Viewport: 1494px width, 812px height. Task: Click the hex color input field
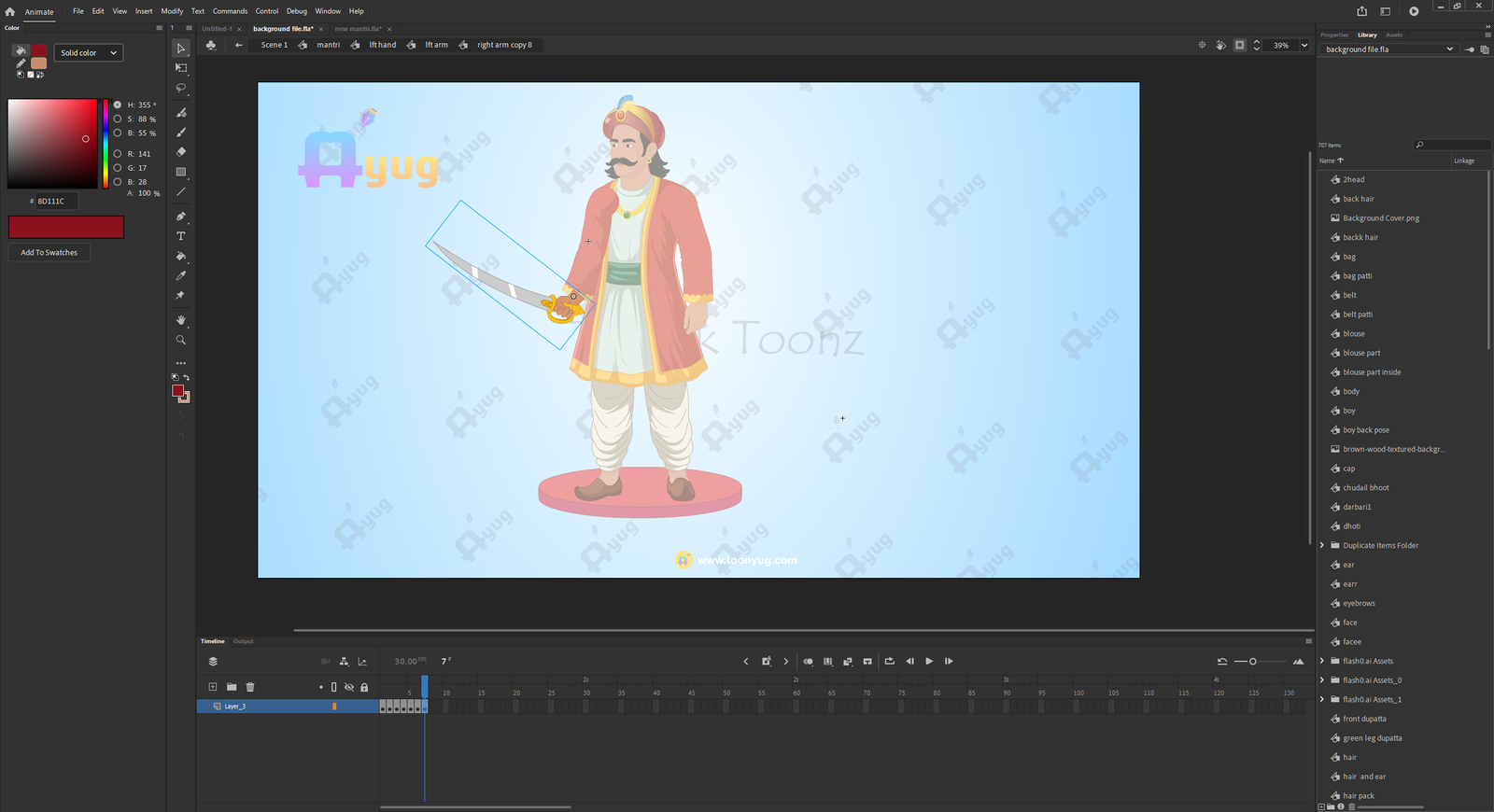pyautogui.click(x=56, y=202)
